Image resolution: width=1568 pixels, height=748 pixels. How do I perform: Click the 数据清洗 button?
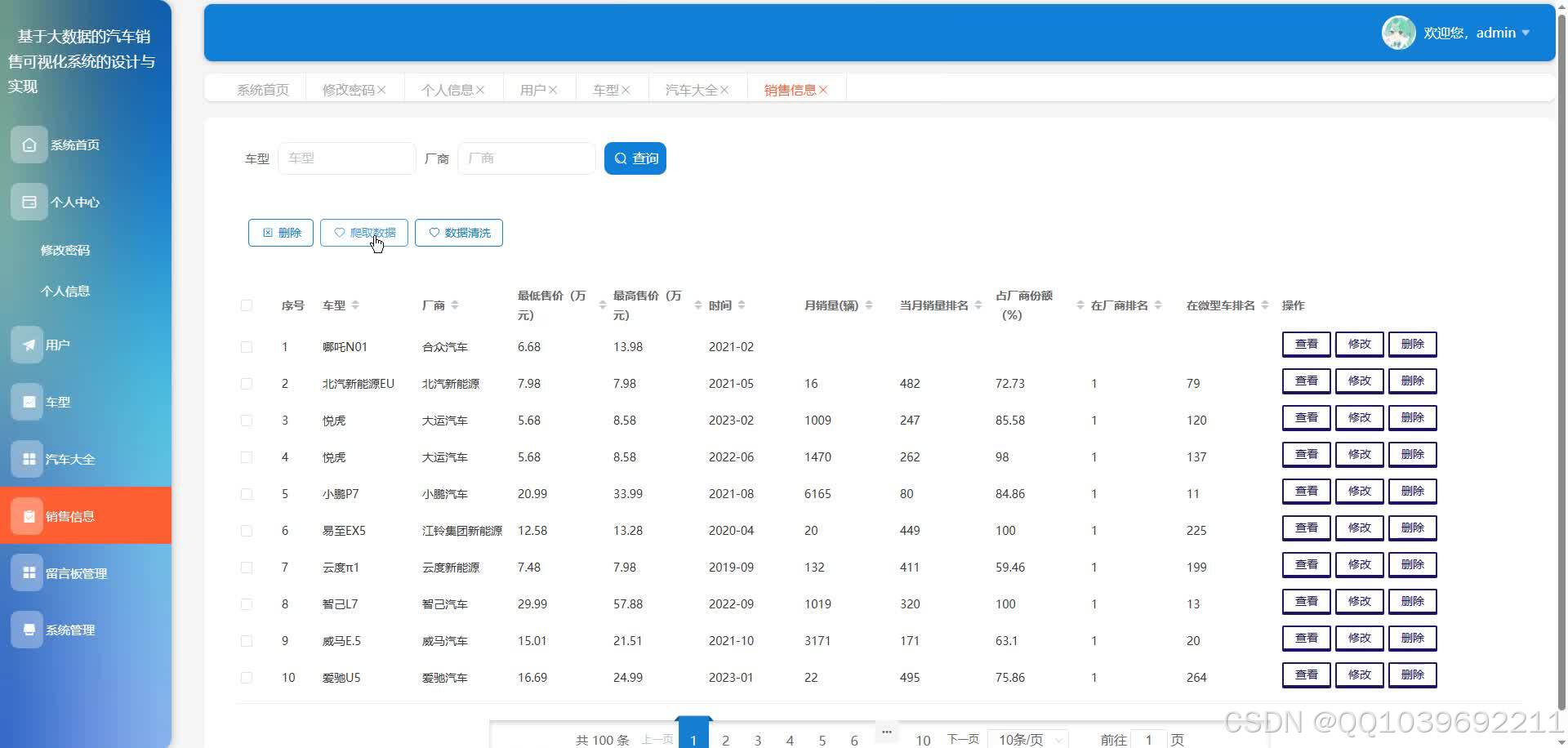(x=459, y=233)
